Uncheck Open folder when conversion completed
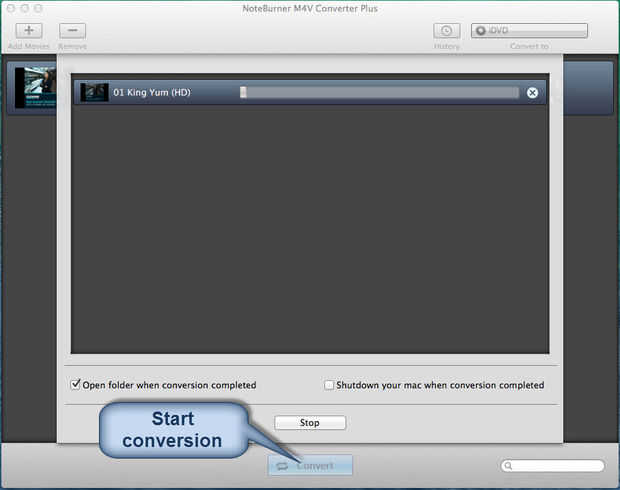 (75, 384)
